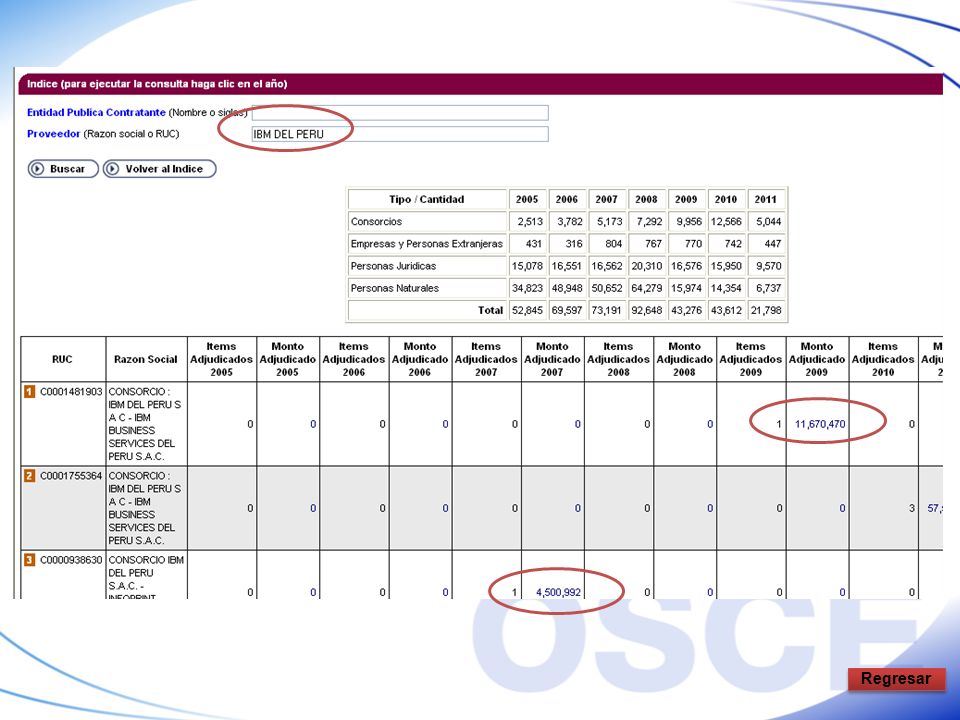The width and height of the screenshot is (960, 720).
Task: Select year 2005 in the index table header
Action: point(527,200)
